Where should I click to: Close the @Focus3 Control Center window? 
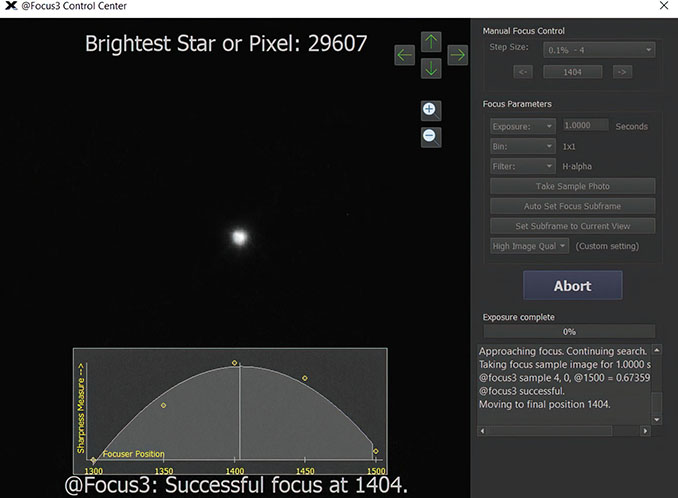[x=664, y=6]
